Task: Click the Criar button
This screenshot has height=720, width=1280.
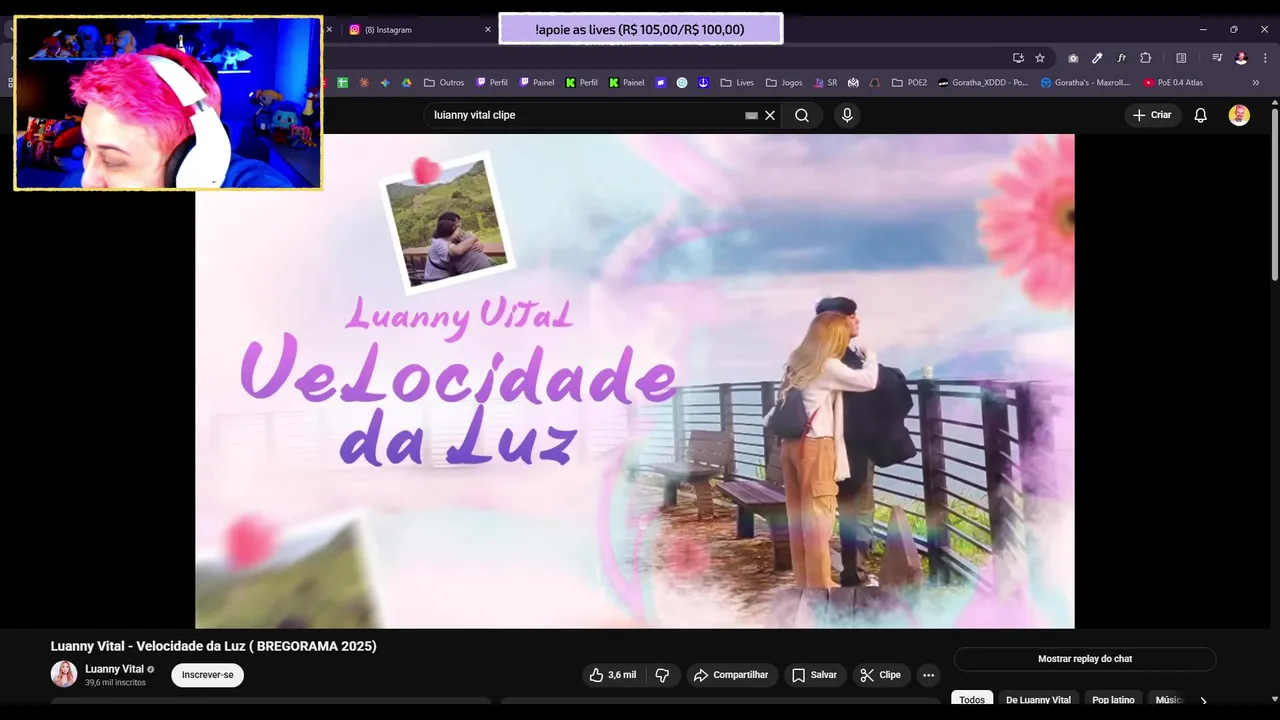Action: pos(1152,115)
